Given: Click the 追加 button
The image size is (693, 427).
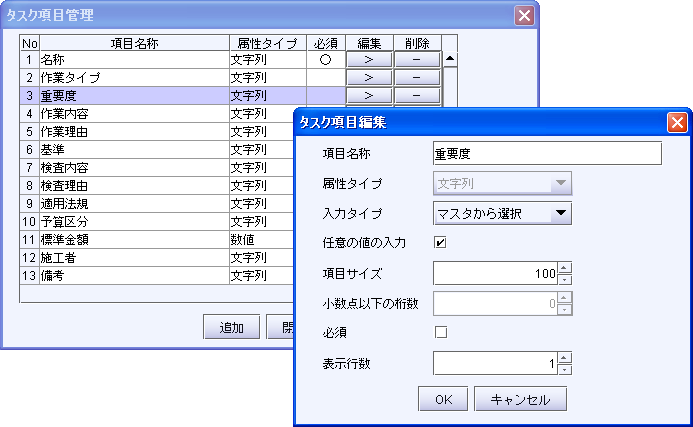Looking at the screenshot, I should (x=231, y=327).
